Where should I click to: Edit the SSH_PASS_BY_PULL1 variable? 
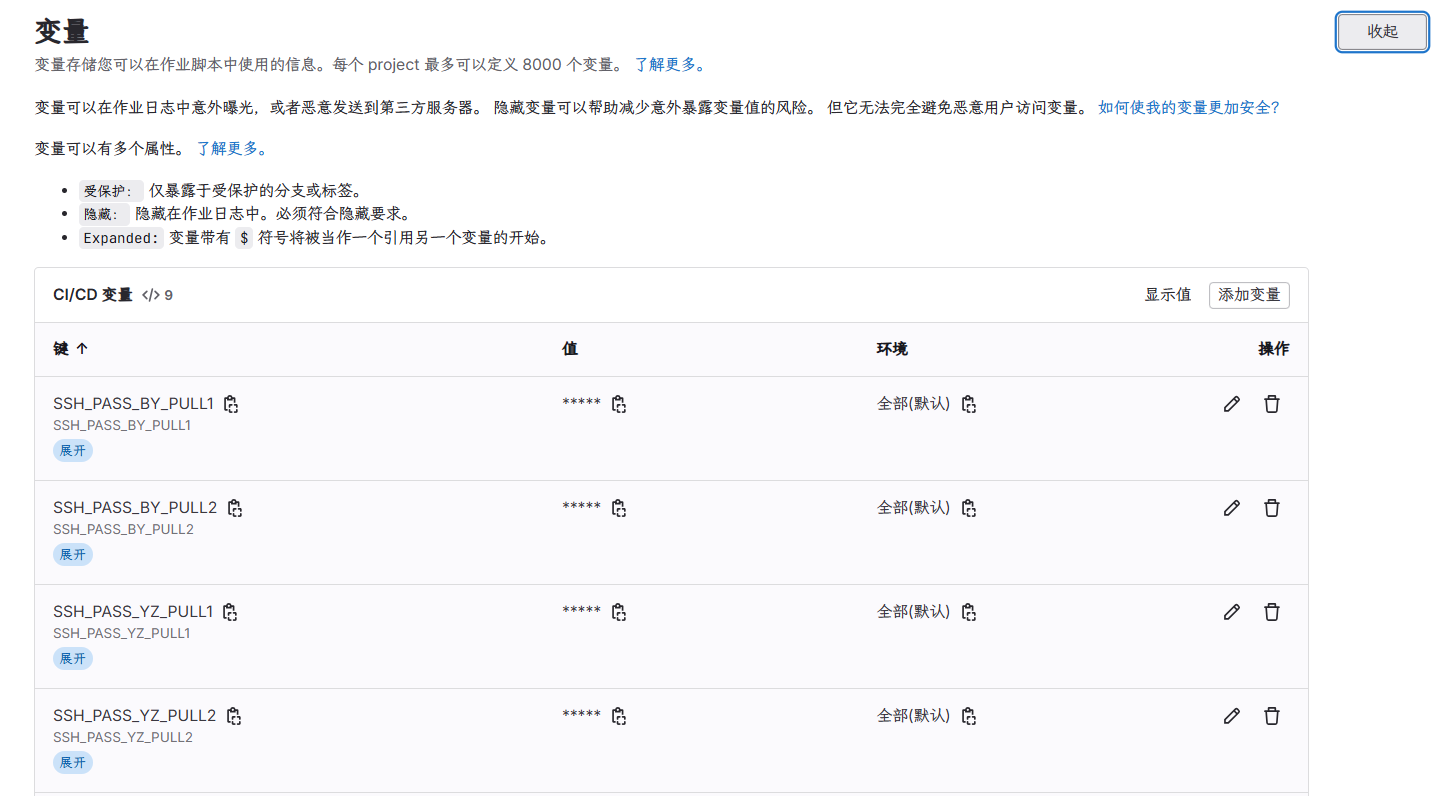pyautogui.click(x=1231, y=404)
